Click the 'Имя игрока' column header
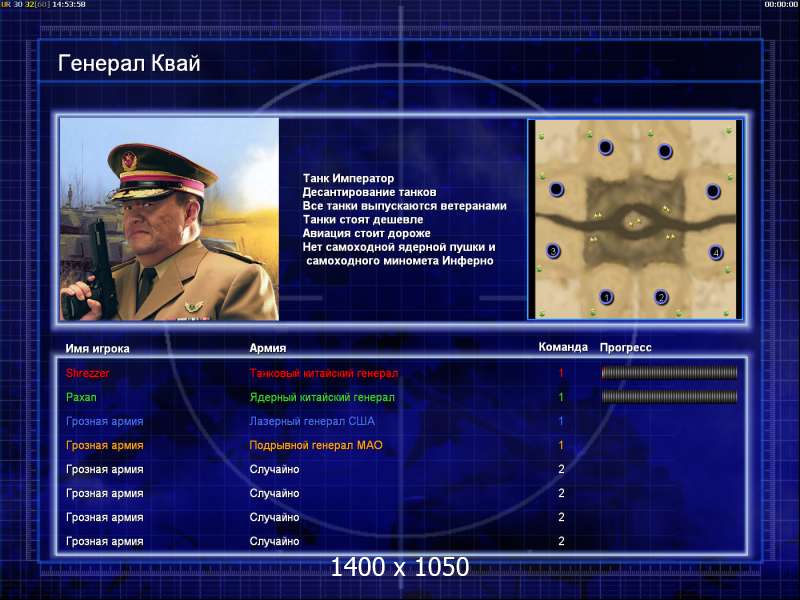 point(97,348)
